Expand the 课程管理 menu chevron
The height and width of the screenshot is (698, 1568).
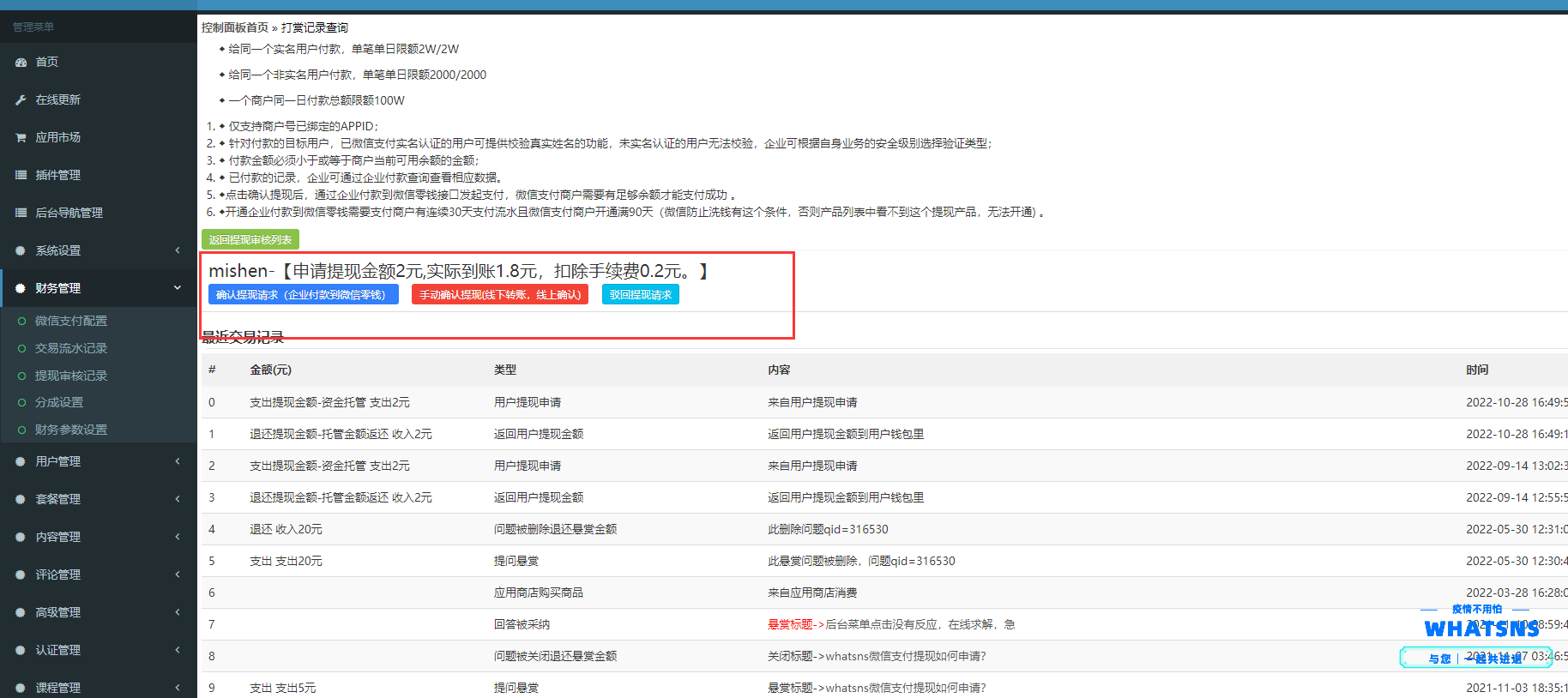click(x=178, y=688)
